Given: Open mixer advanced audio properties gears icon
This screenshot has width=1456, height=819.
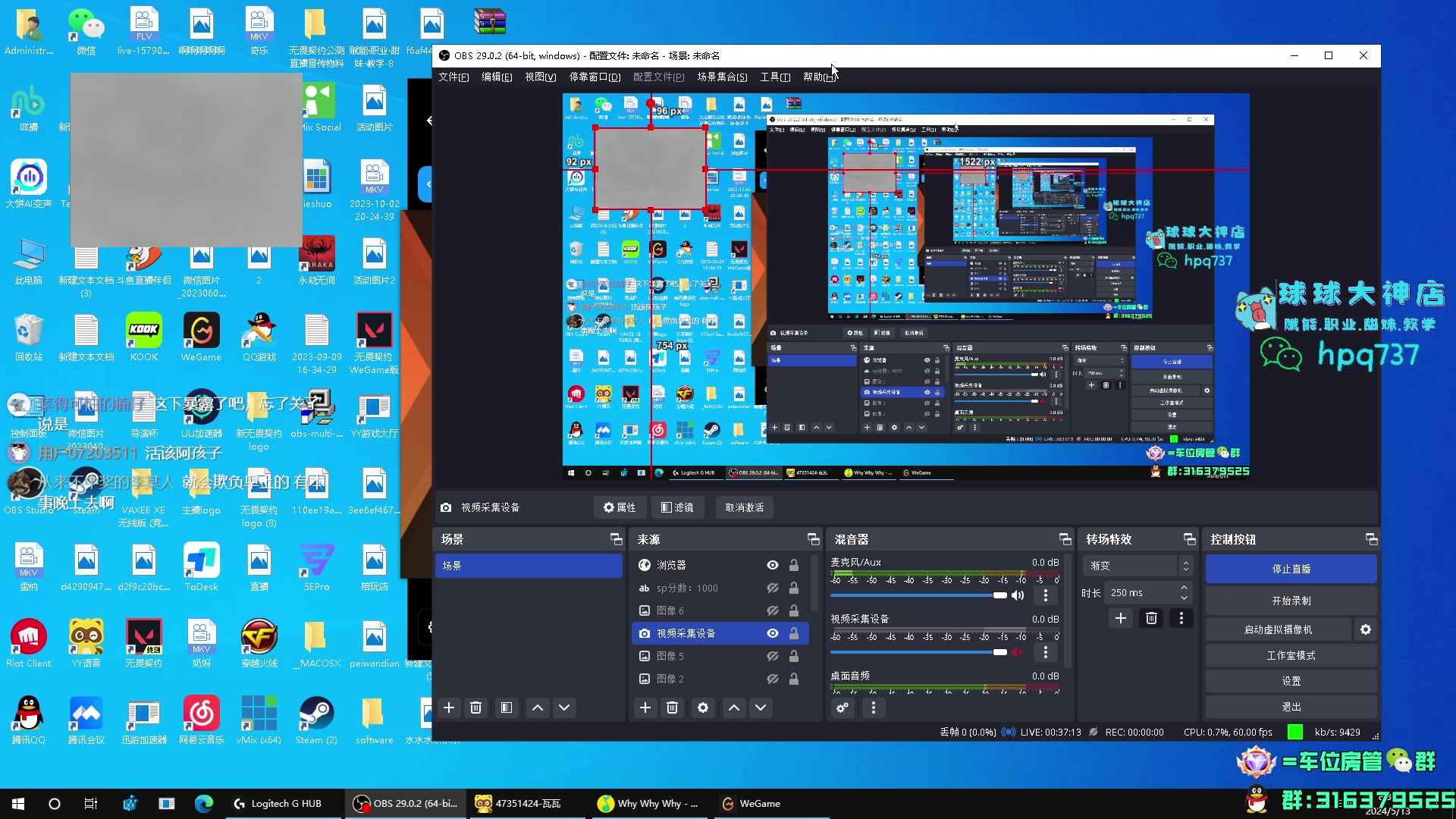Looking at the screenshot, I should pos(843,708).
